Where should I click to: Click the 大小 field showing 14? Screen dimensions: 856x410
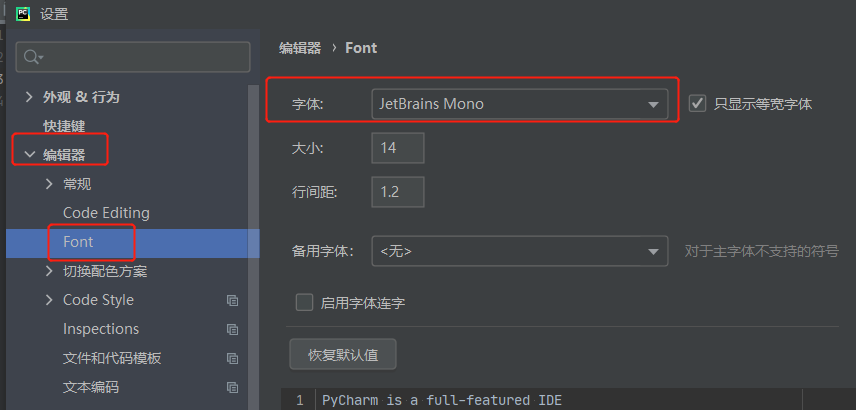[x=397, y=148]
